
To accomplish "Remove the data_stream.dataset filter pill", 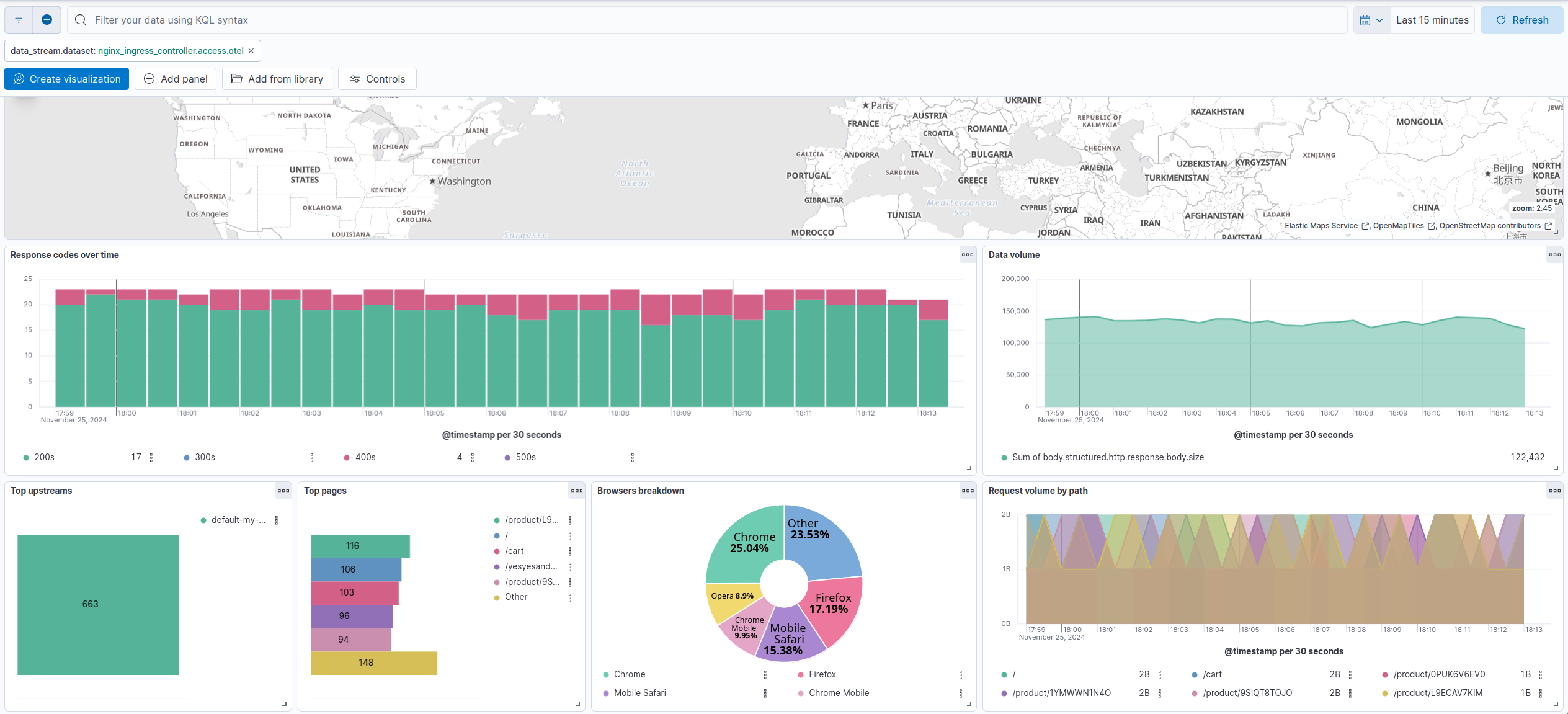I will click(x=251, y=51).
